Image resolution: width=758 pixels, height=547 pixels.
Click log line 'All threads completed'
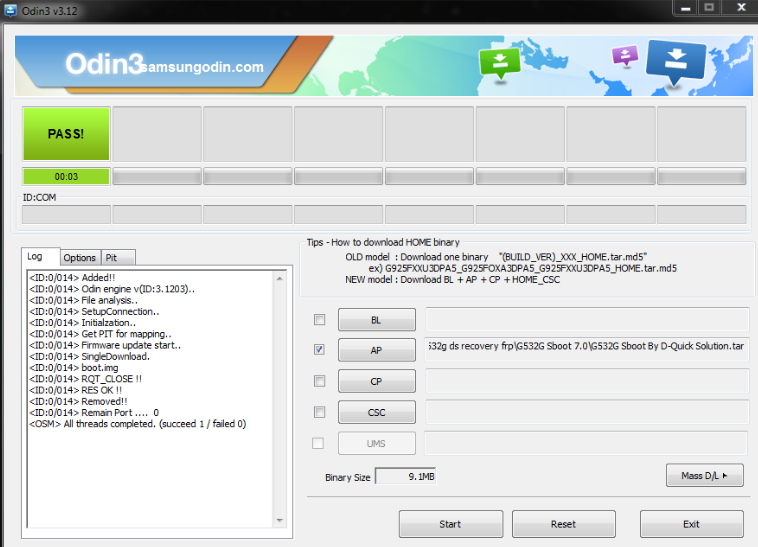(138, 424)
